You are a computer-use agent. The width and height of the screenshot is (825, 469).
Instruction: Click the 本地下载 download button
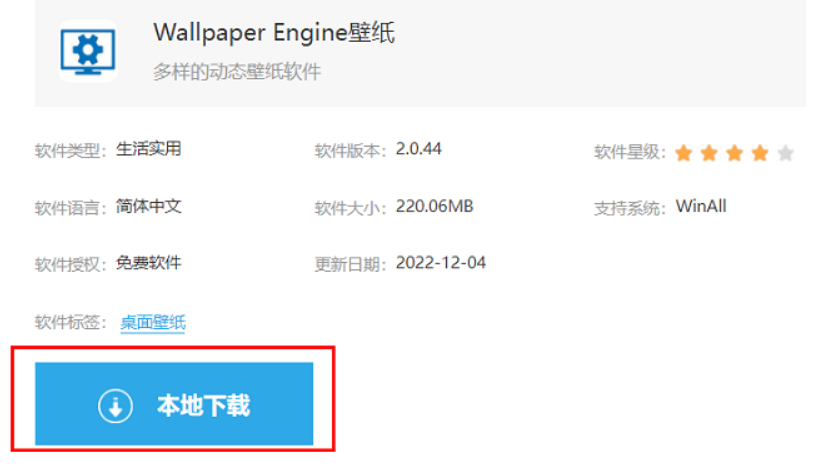174,404
